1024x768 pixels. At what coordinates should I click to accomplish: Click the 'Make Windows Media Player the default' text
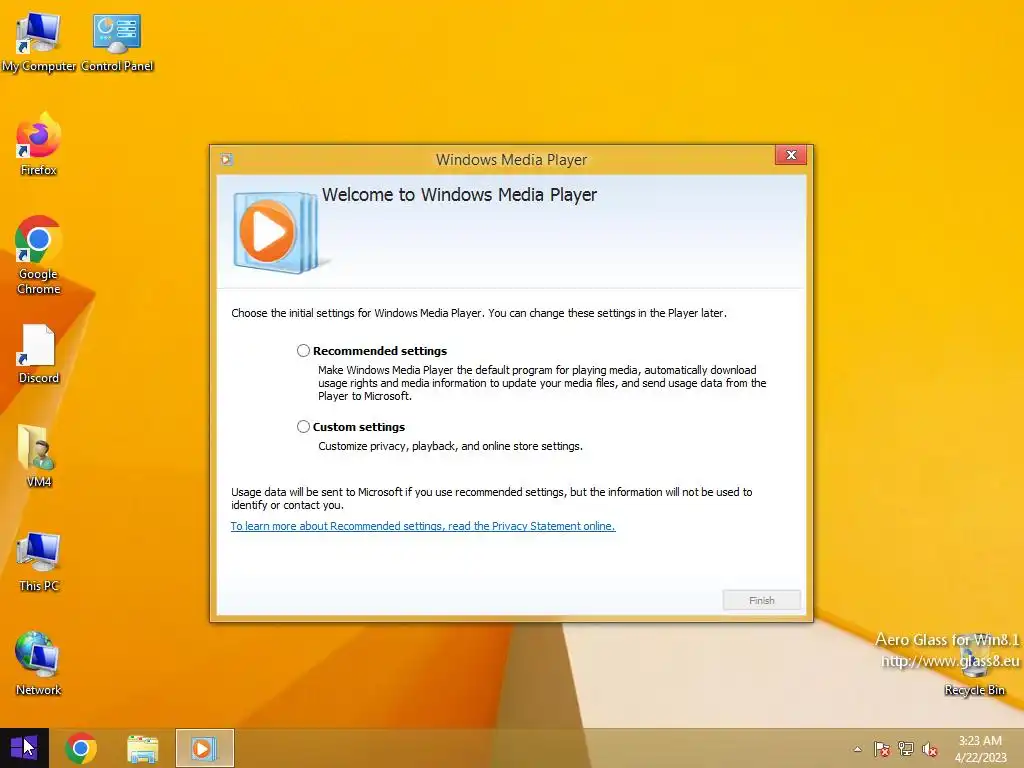[x=542, y=383]
